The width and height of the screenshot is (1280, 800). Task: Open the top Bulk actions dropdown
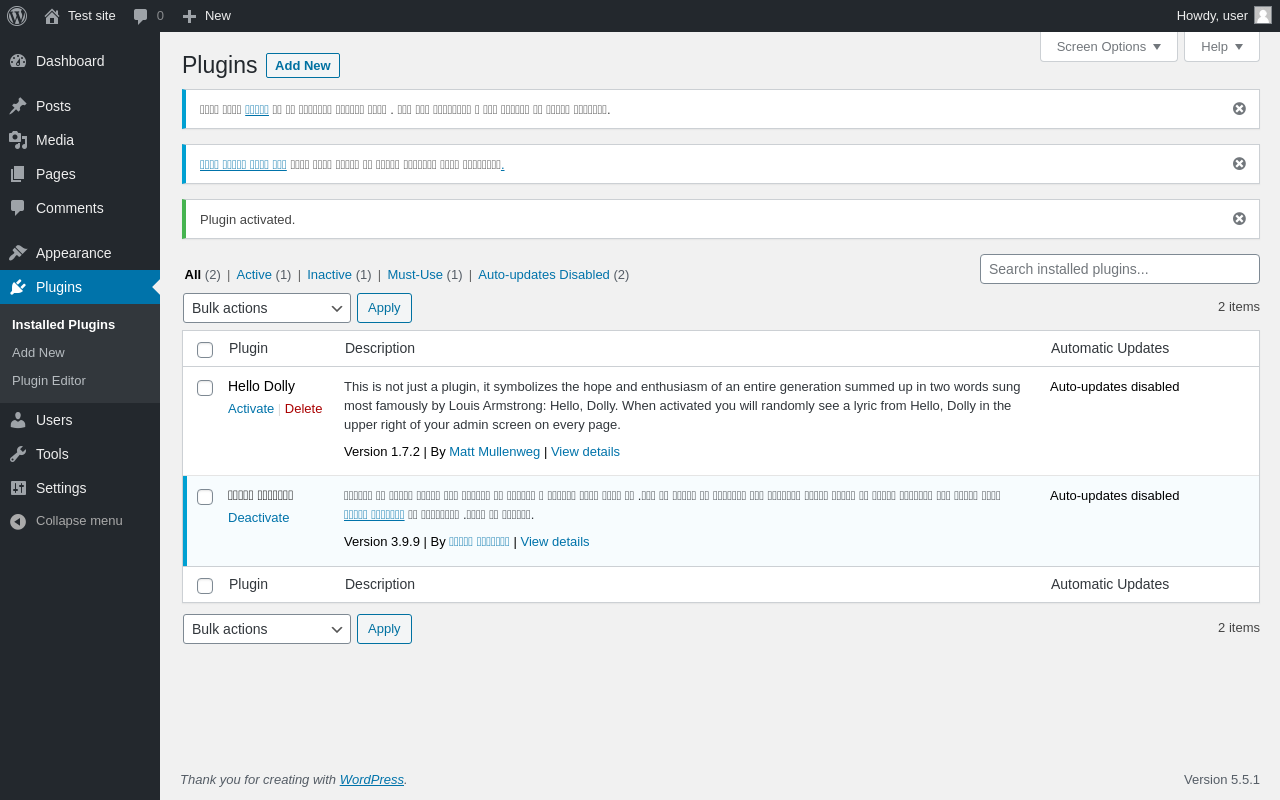[267, 308]
